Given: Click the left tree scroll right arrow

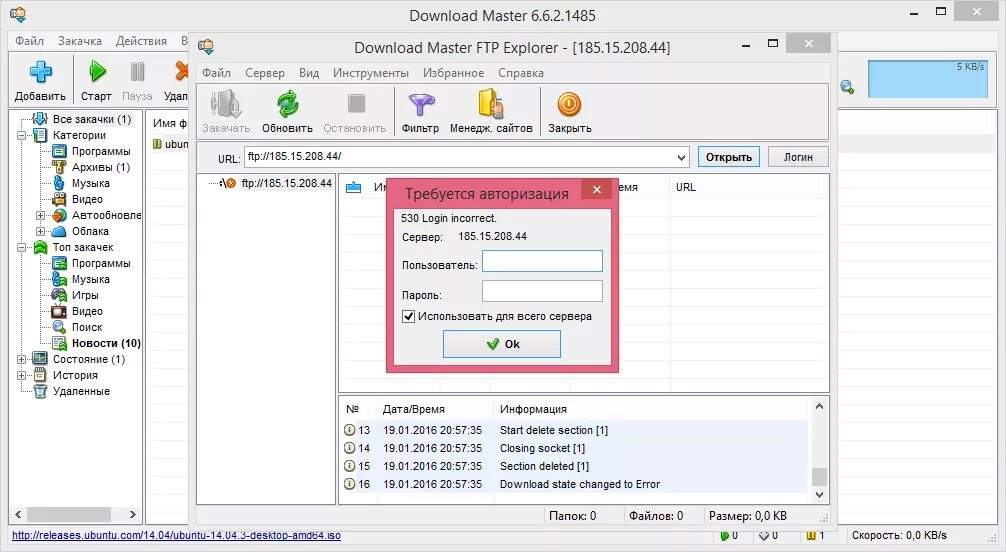Looking at the screenshot, I should [132, 515].
